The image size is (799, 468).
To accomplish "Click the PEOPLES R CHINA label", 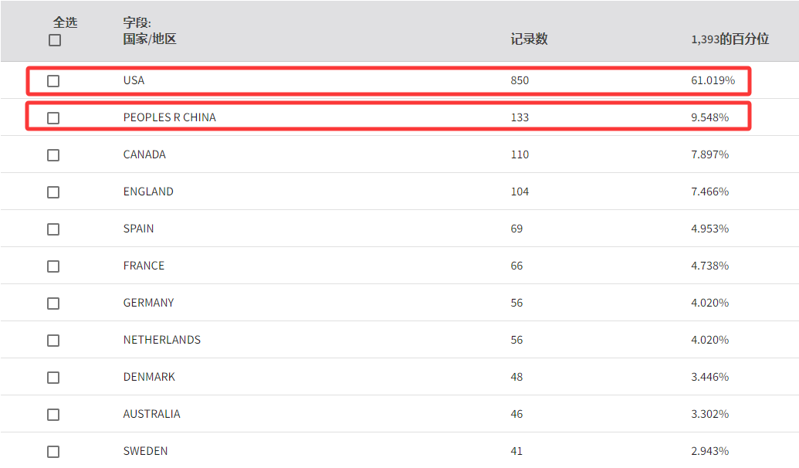I will [169, 117].
